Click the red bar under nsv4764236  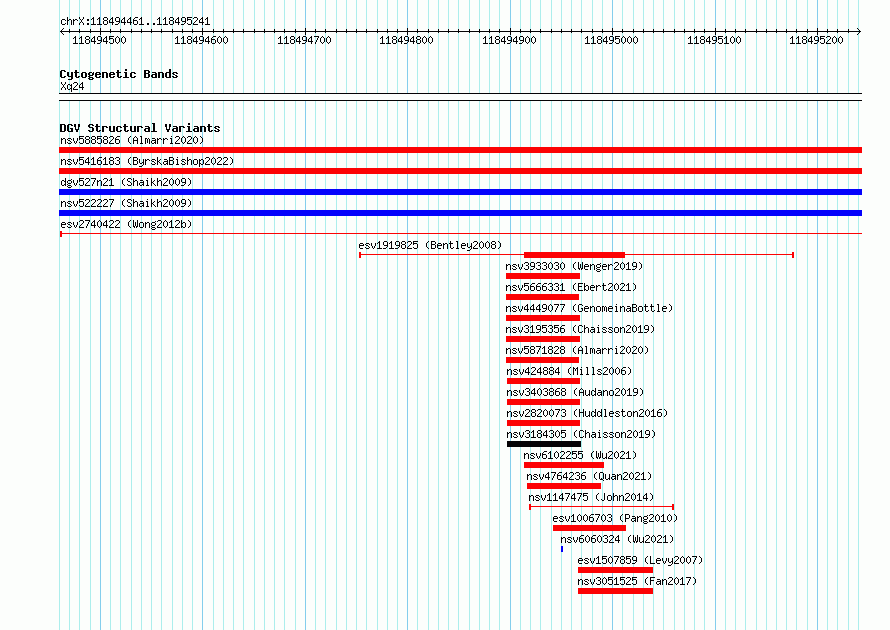point(564,486)
